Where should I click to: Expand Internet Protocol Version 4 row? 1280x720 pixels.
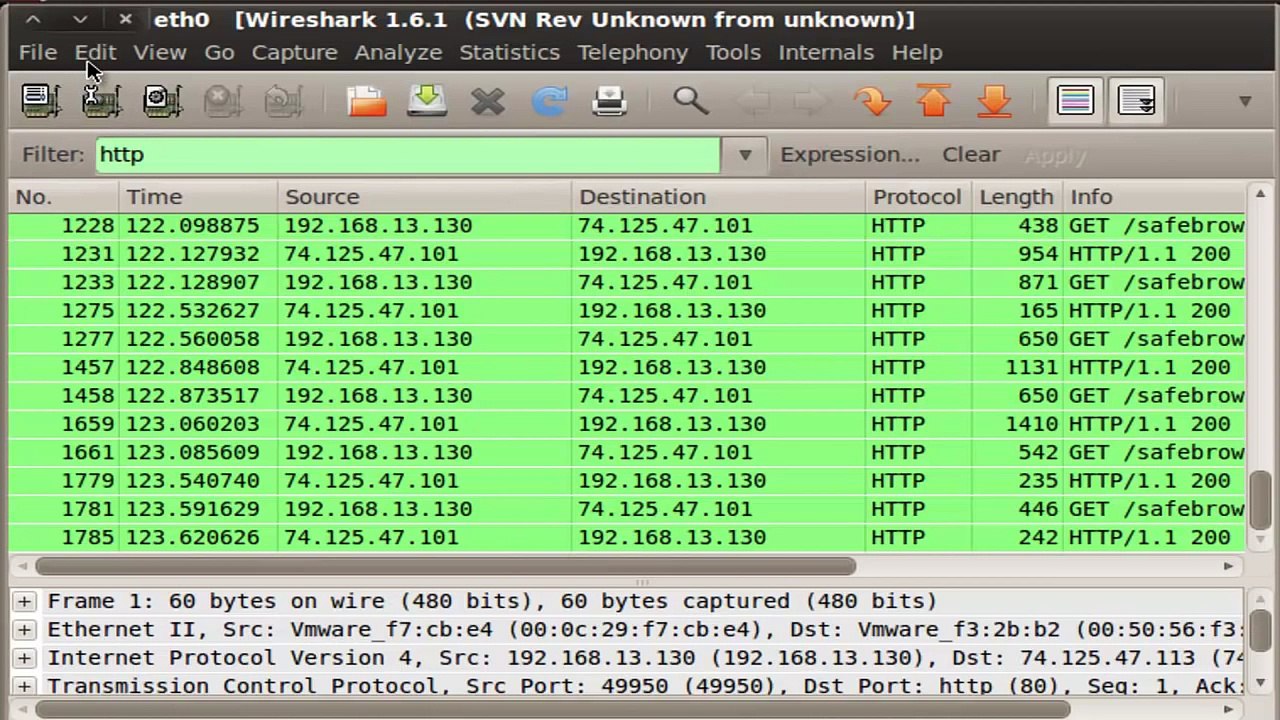(x=24, y=658)
